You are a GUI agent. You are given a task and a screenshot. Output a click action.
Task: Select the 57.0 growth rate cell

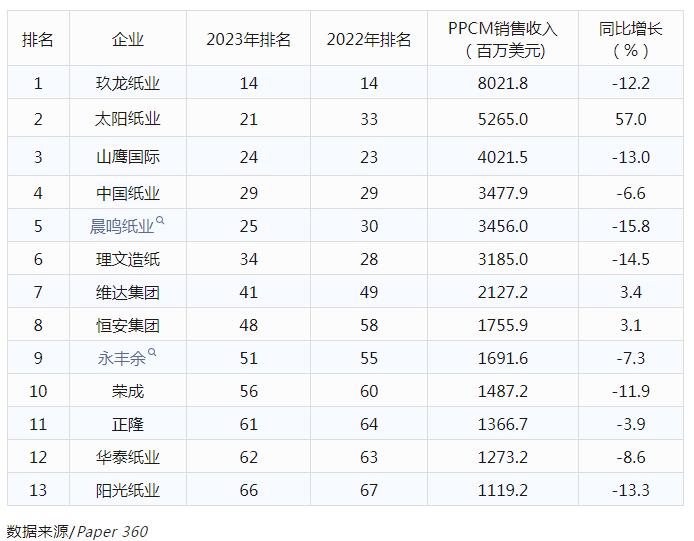click(630, 119)
